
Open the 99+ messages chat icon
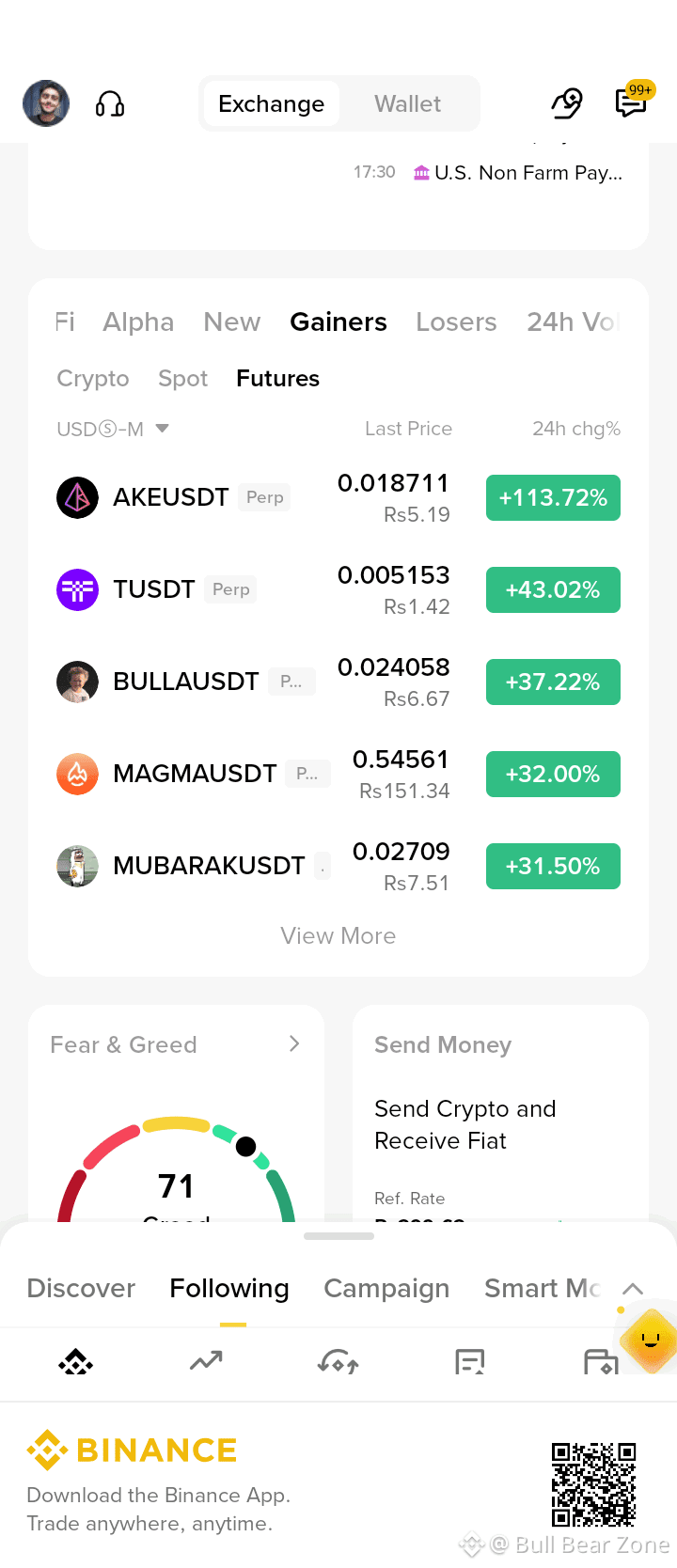coord(632,102)
